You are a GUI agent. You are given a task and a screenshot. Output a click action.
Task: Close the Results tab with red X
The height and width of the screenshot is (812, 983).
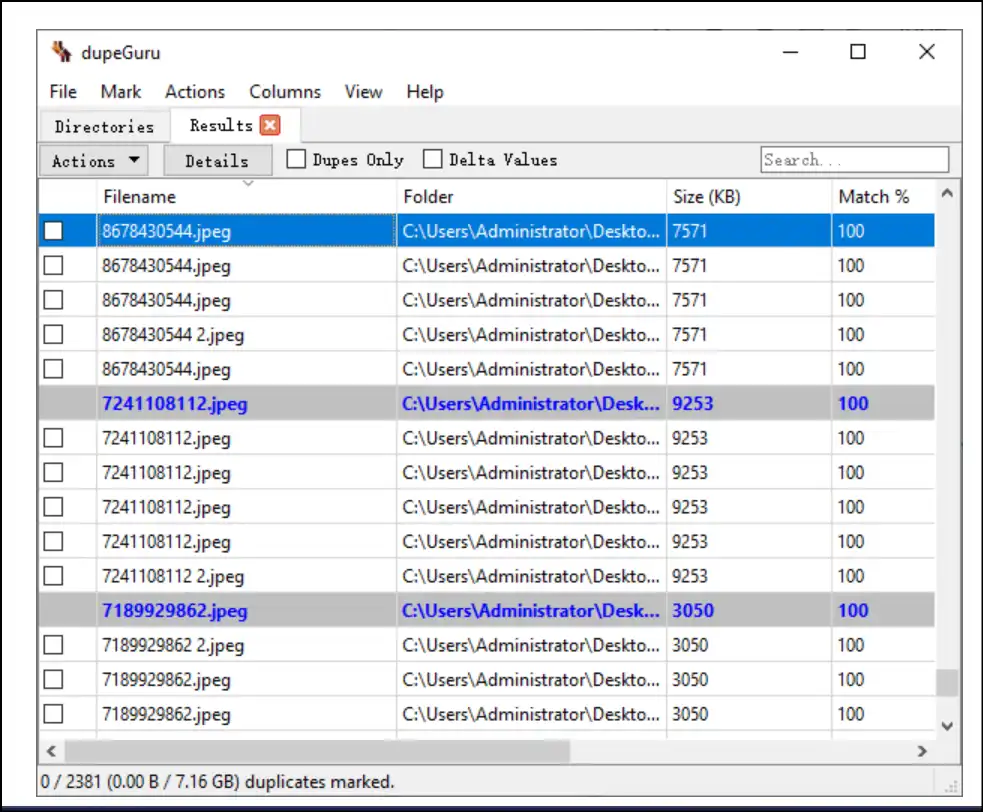point(269,125)
